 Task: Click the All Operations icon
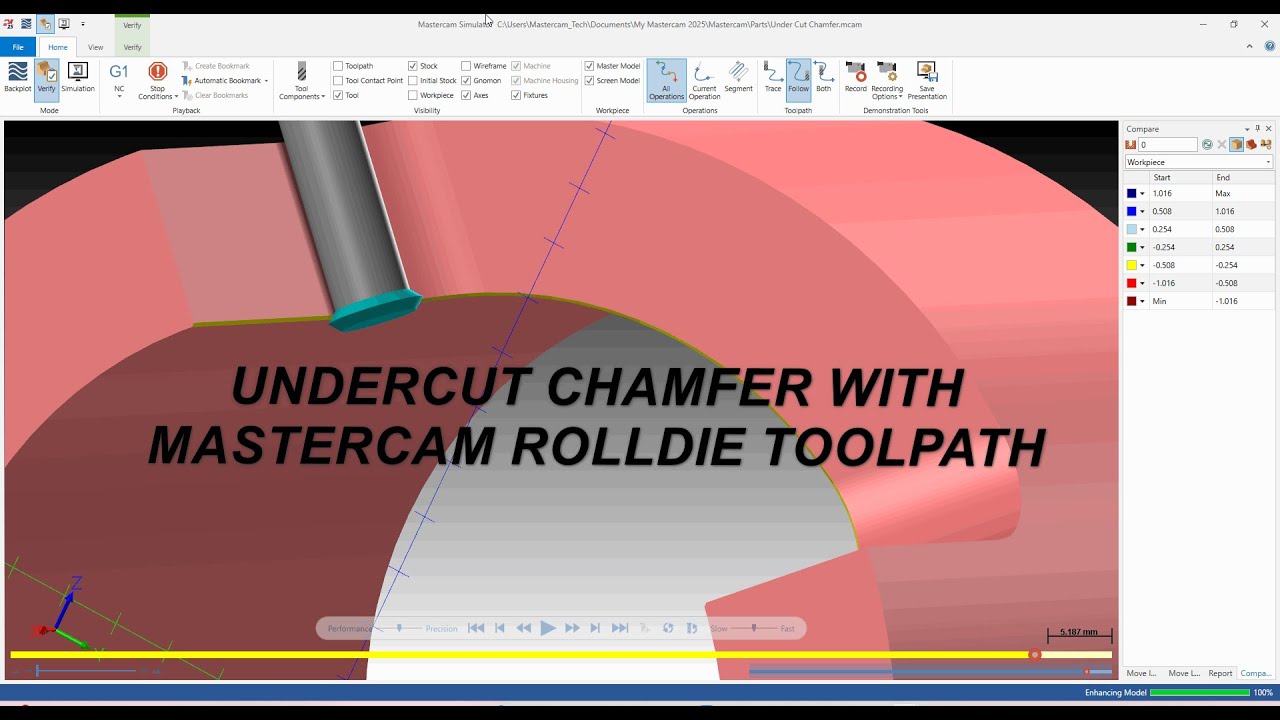click(x=666, y=80)
